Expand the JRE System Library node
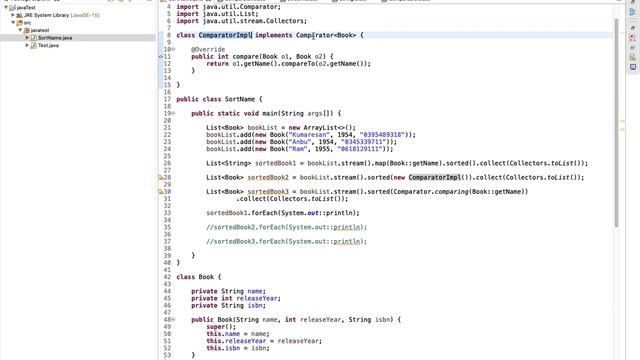Screen dimensions: 640x360 click(x=13, y=15)
